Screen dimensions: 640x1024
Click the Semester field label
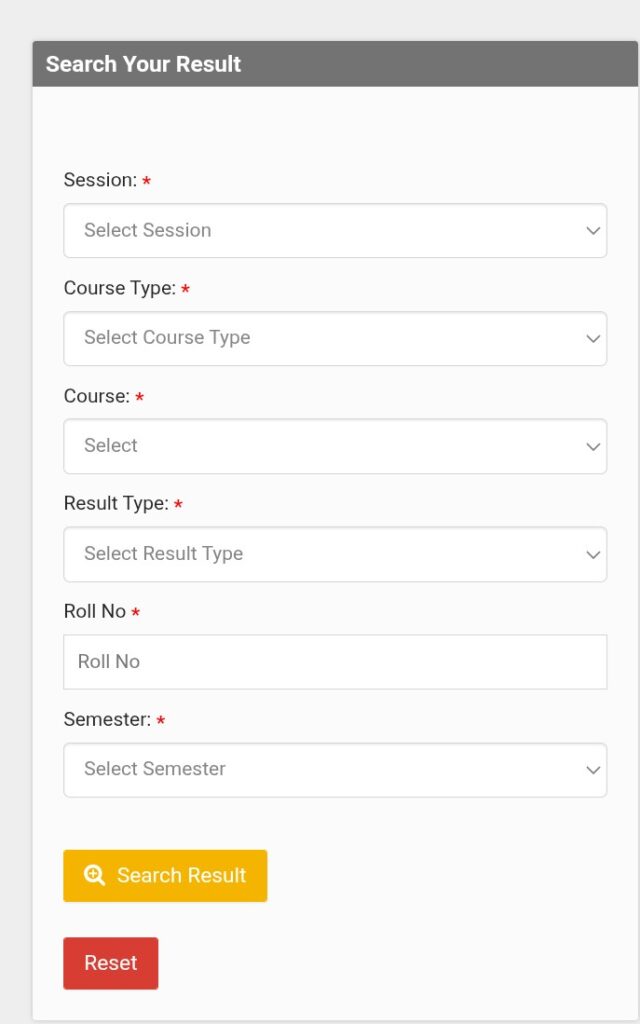coord(108,719)
